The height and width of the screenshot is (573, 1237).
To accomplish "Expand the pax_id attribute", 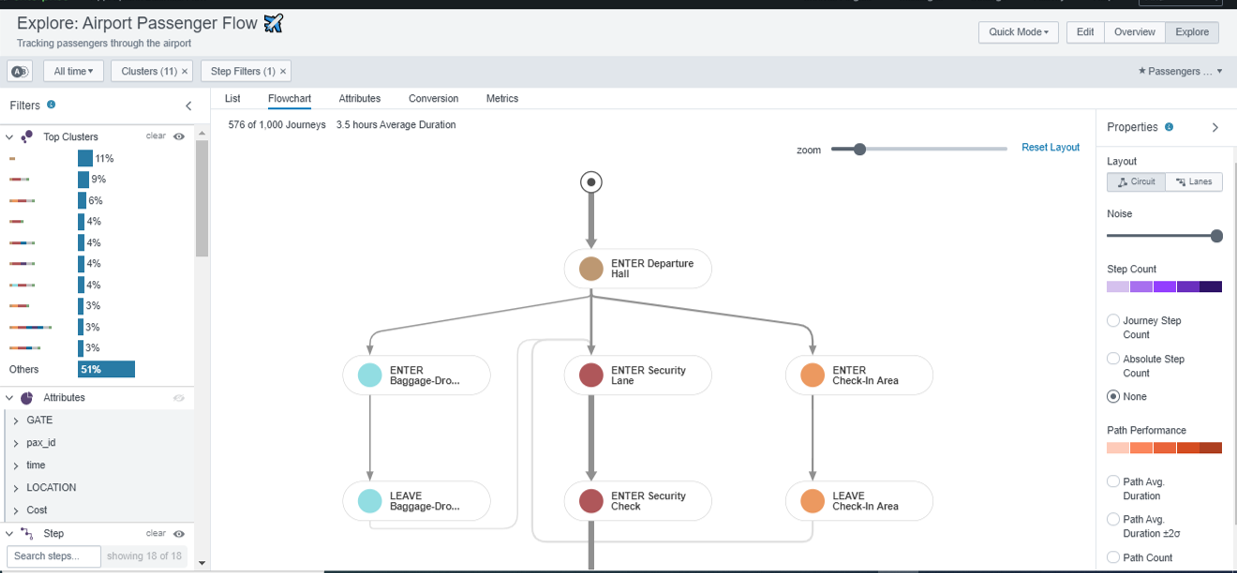I will click(16, 443).
